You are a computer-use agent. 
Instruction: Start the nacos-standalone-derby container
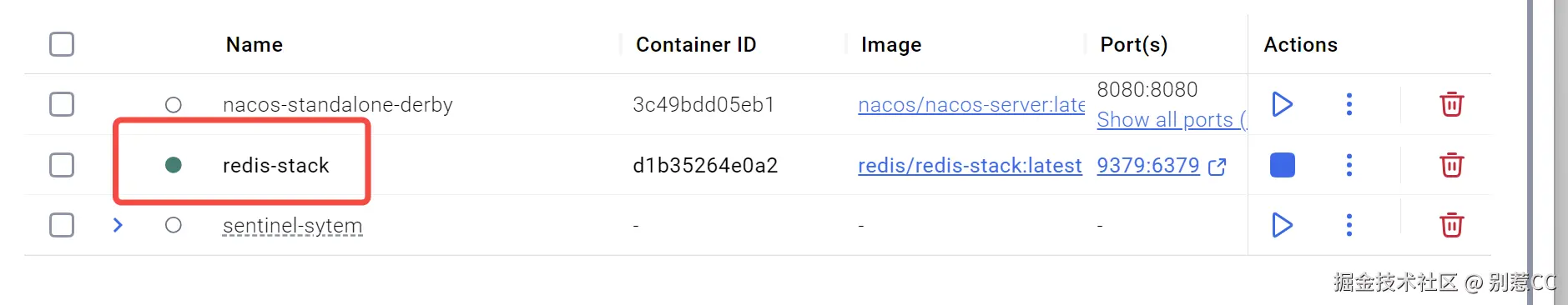pos(1282,104)
